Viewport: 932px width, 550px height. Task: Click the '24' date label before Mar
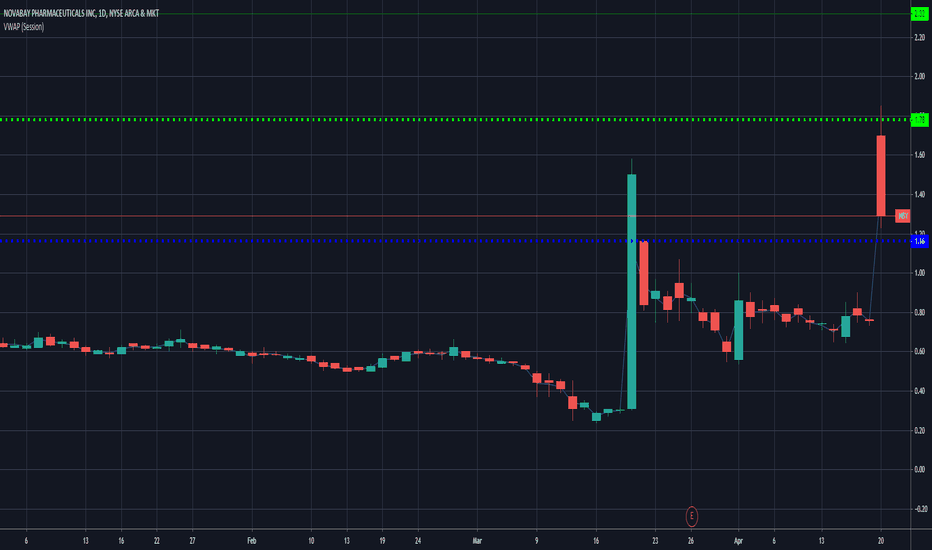tap(418, 540)
